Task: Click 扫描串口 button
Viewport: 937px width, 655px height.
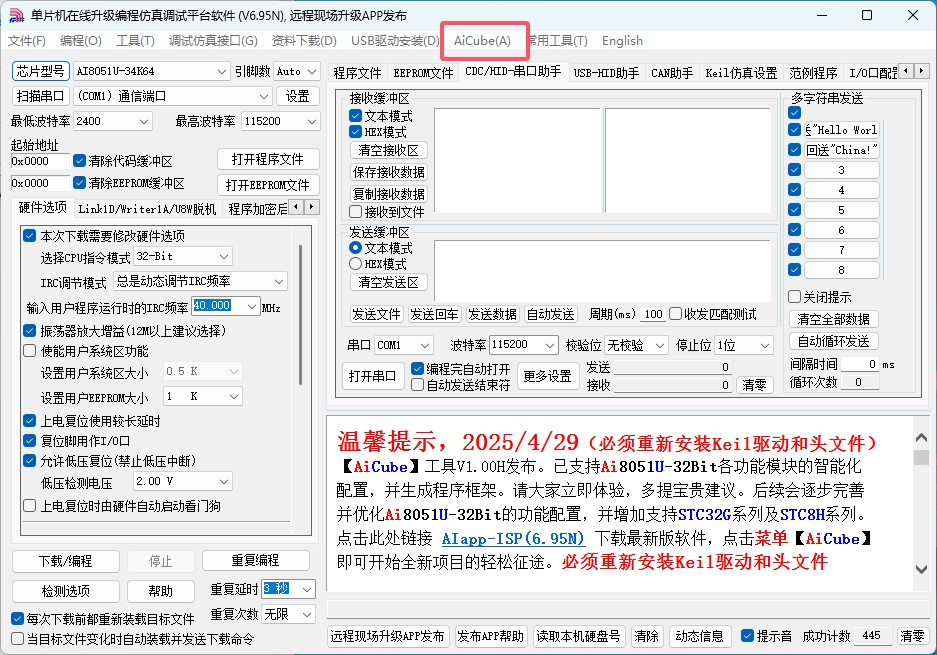Action: tap(40, 96)
